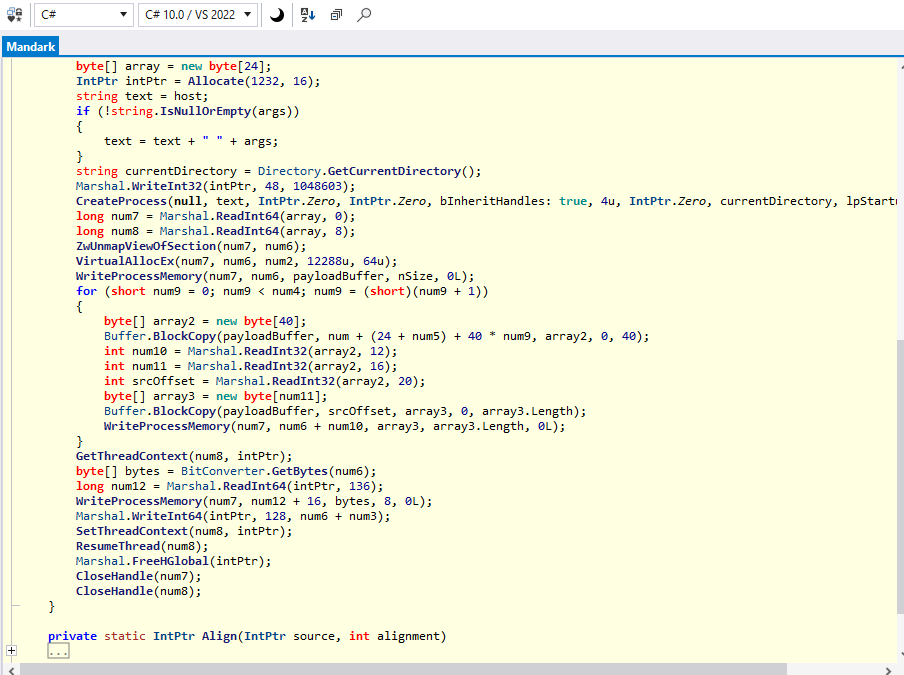Click the 'for' keyword of the loop
The width and height of the screenshot is (904, 675).
86,291
